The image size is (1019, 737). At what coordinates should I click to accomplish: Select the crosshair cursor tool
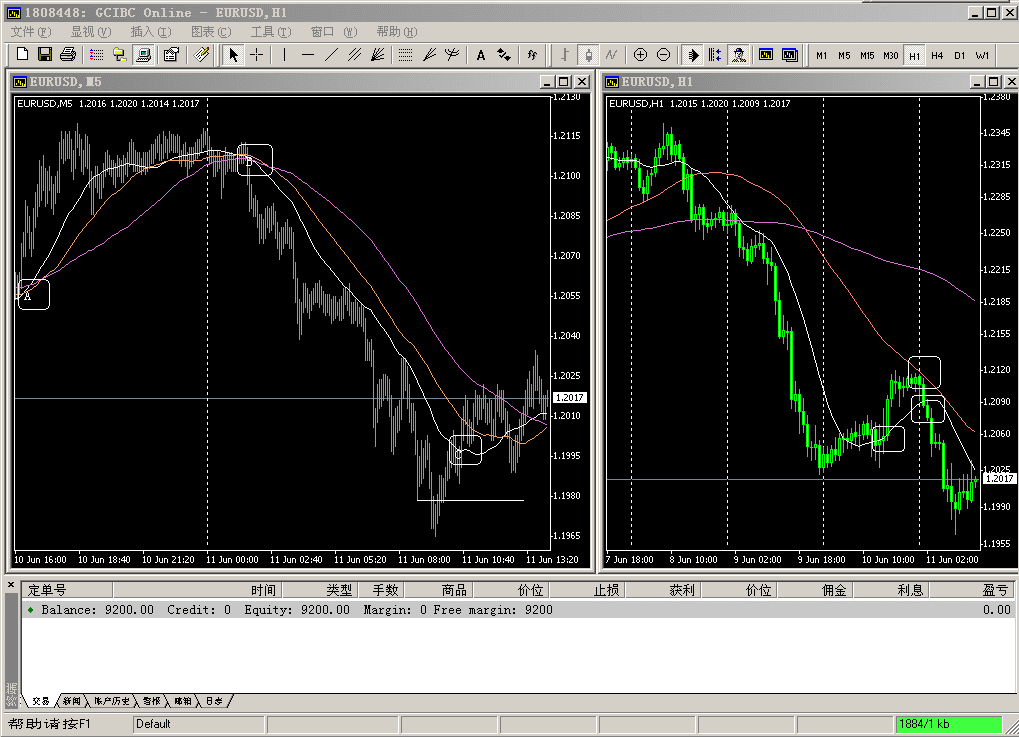(257, 55)
